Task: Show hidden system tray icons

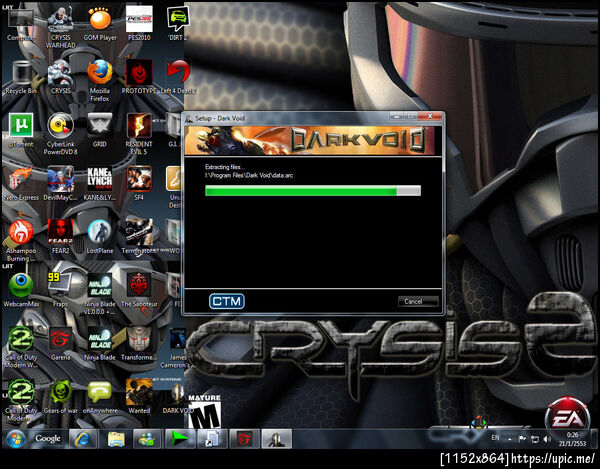Action: pyautogui.click(x=510, y=439)
